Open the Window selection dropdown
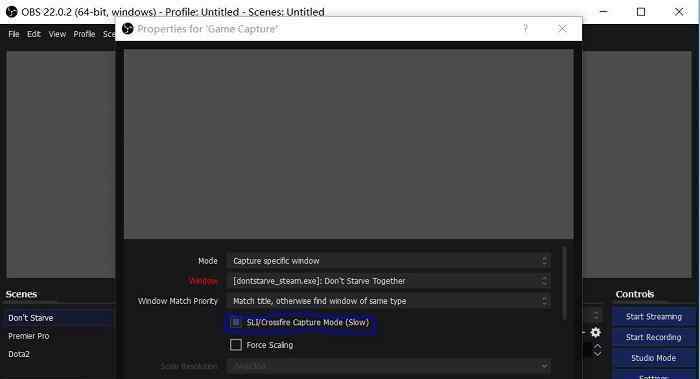 pos(388,281)
